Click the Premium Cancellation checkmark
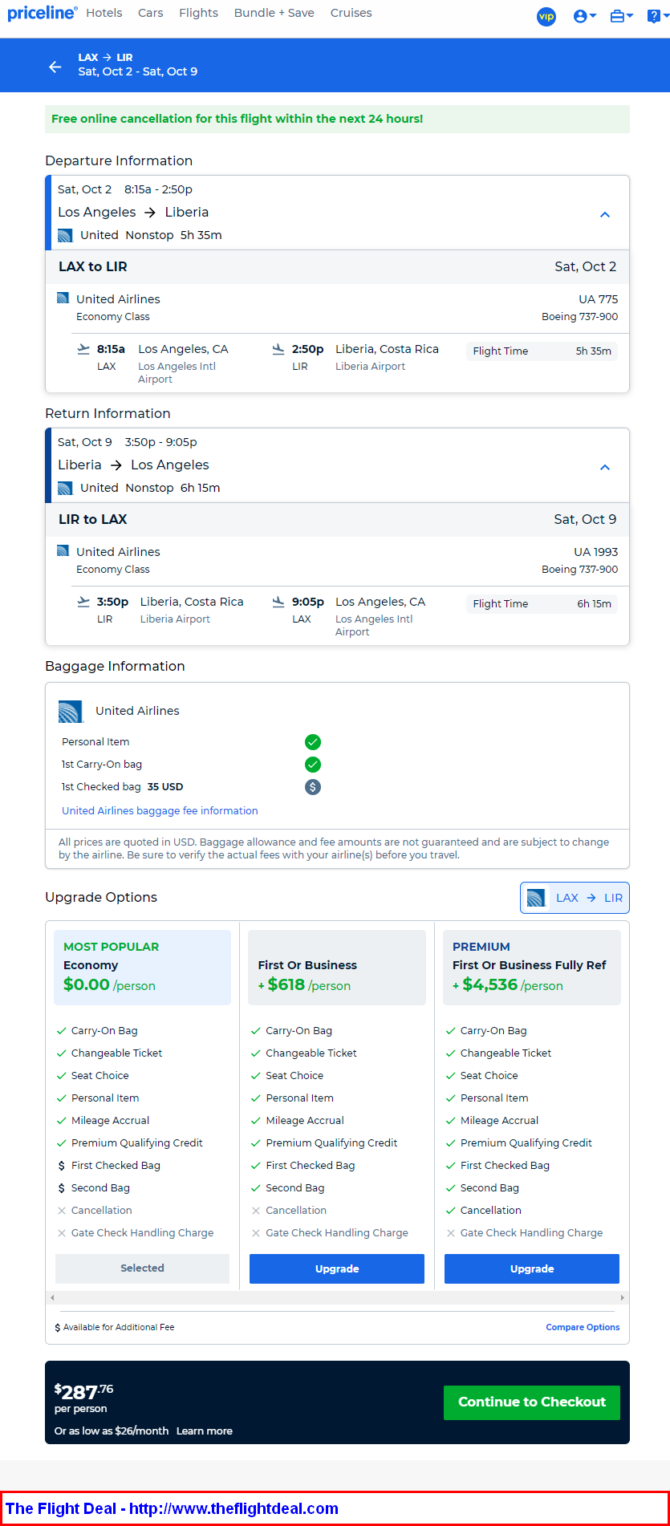This screenshot has width=670, height=1526. tap(451, 1211)
